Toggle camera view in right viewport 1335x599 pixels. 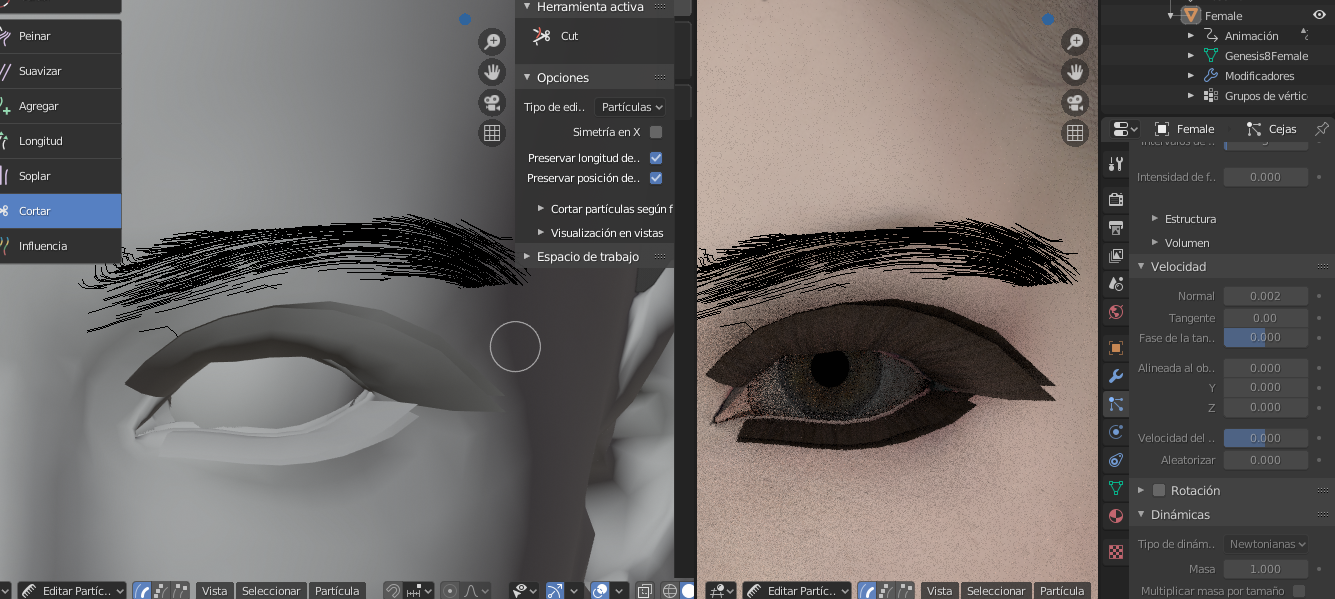[1075, 102]
